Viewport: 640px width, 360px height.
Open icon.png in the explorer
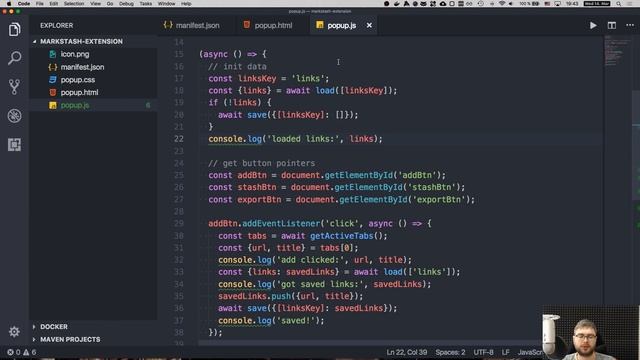pos(75,54)
